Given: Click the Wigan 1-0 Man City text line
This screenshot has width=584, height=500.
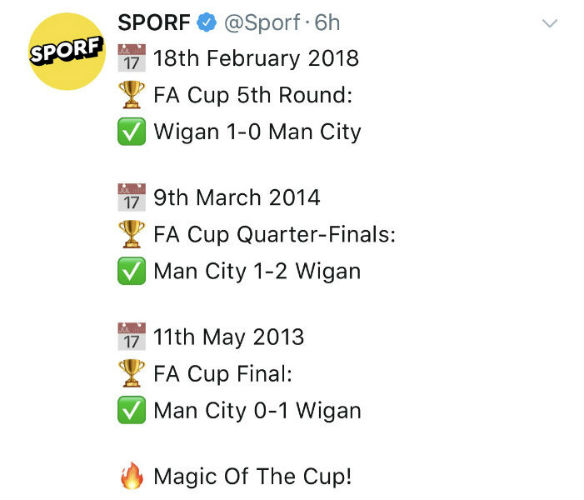Looking at the screenshot, I should click(x=257, y=132).
